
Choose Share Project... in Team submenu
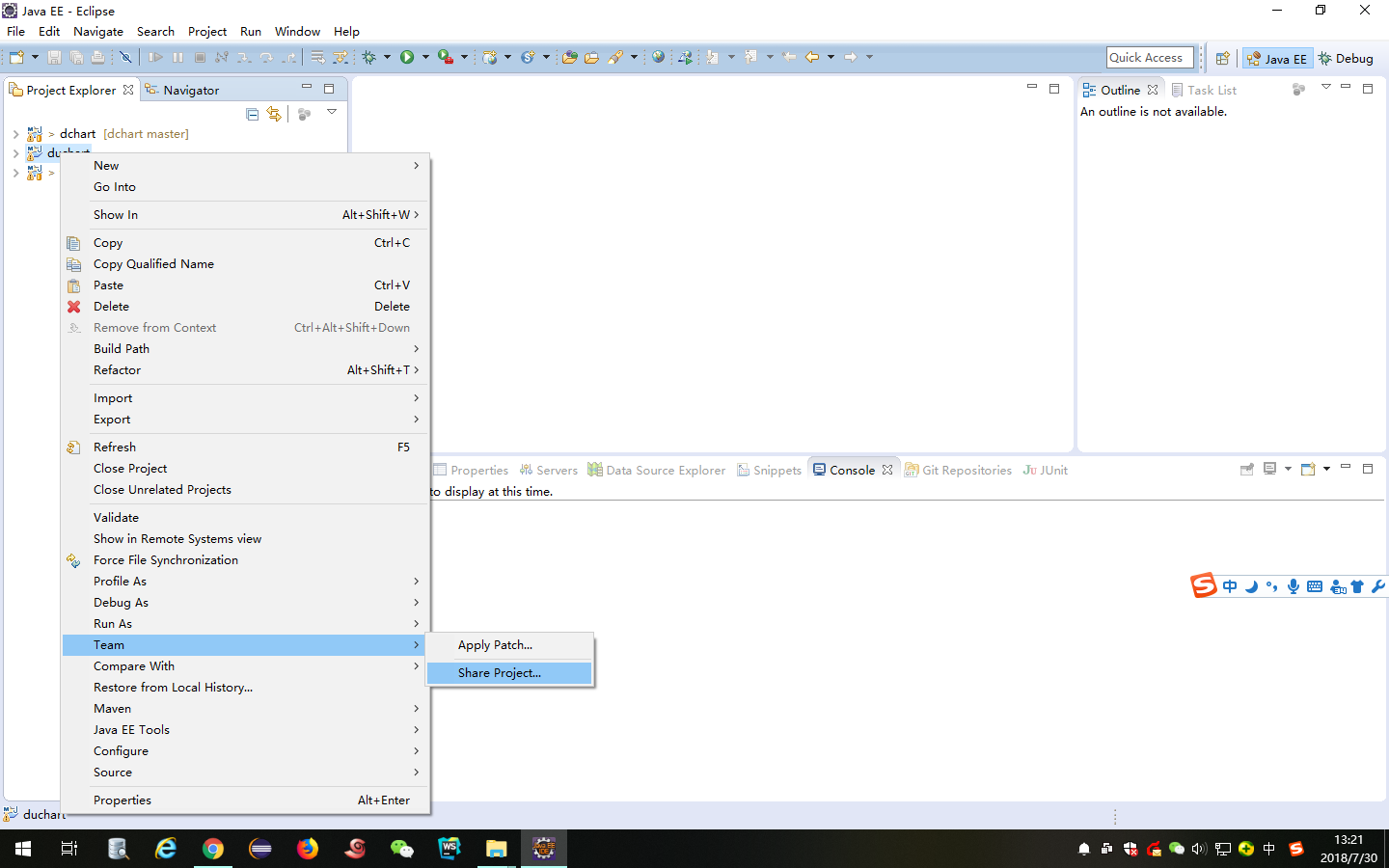coord(510,673)
